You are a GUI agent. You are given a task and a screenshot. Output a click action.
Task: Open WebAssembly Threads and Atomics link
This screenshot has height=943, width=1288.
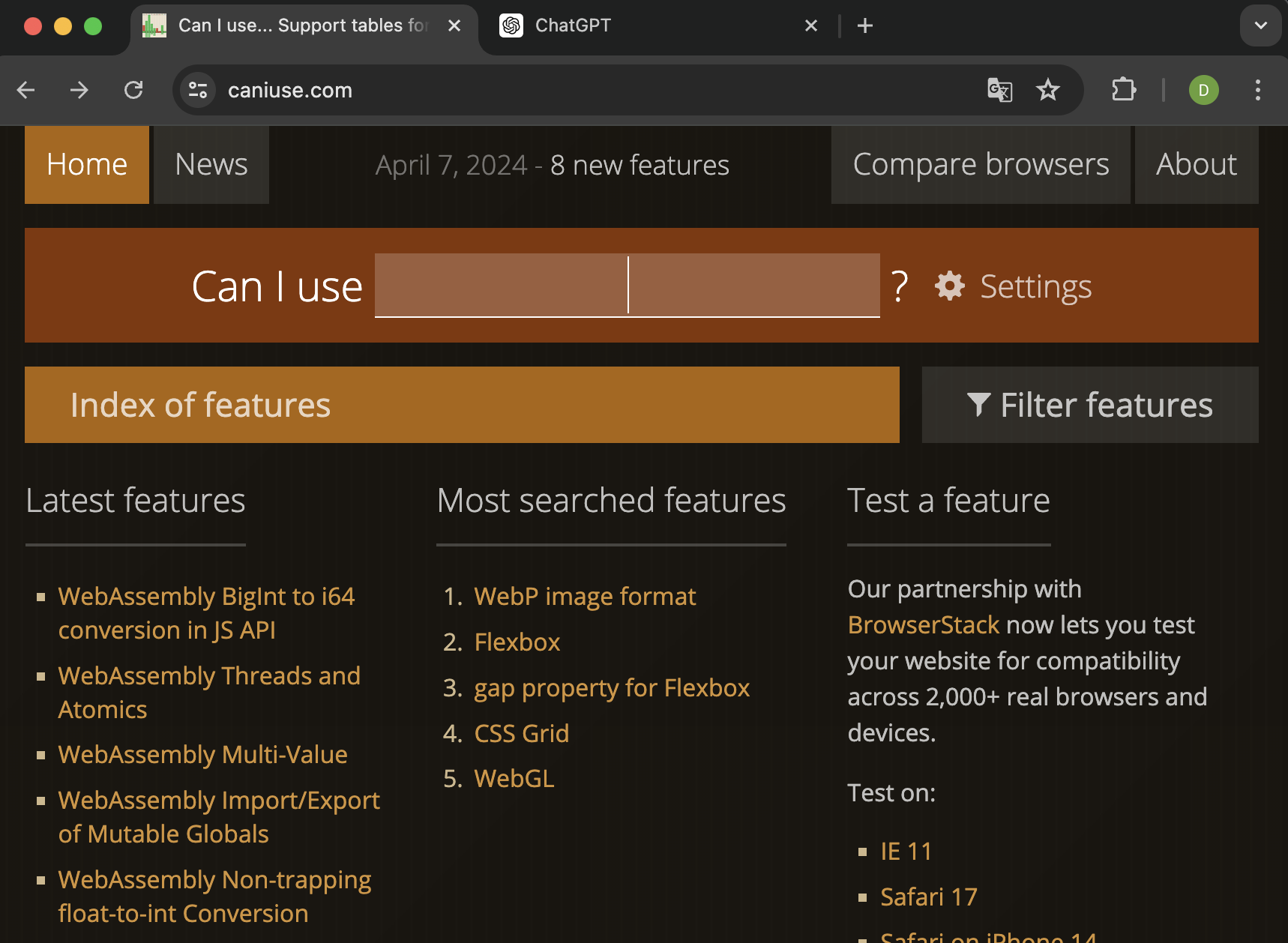209,693
